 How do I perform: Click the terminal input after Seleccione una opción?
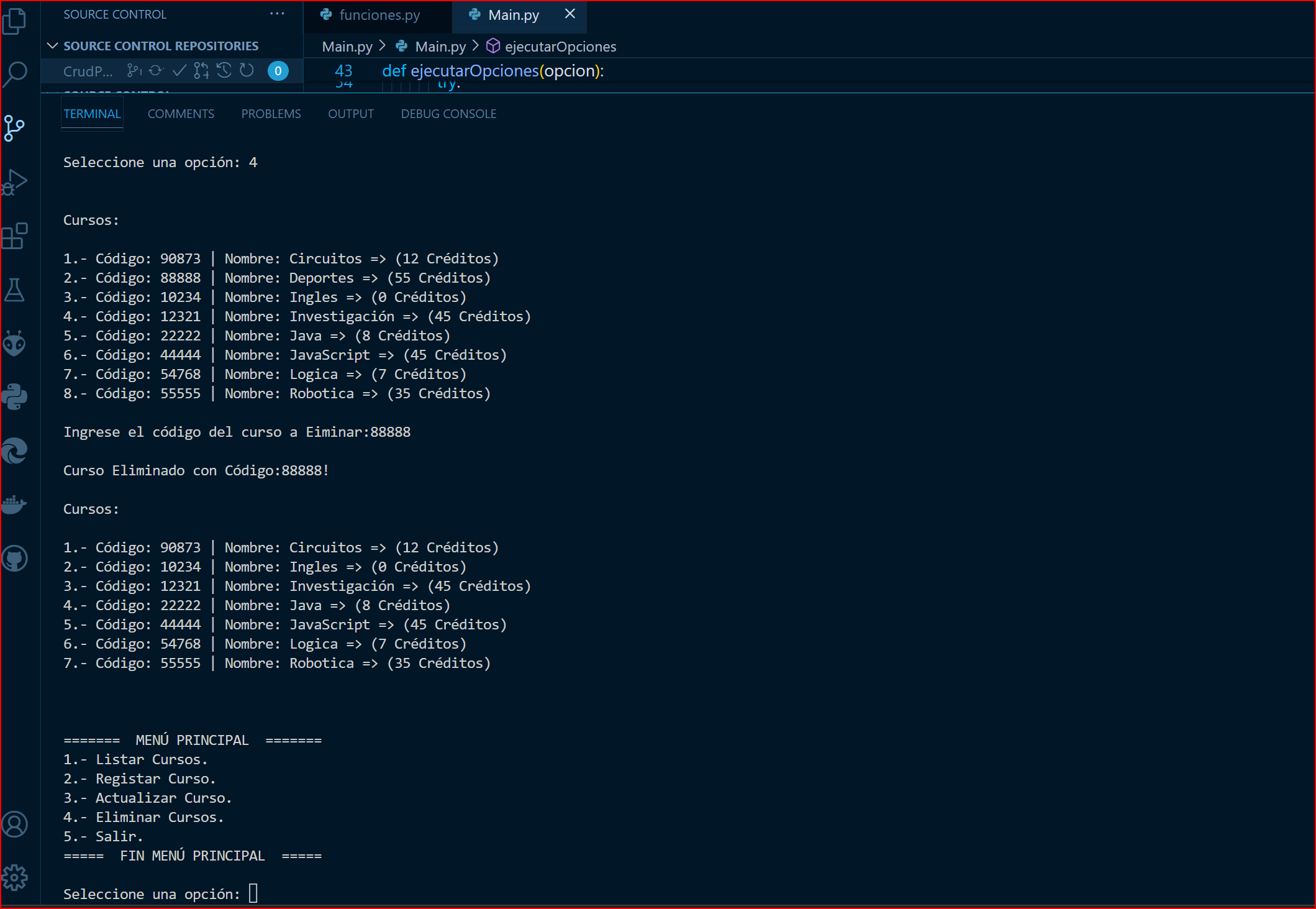pos(253,893)
